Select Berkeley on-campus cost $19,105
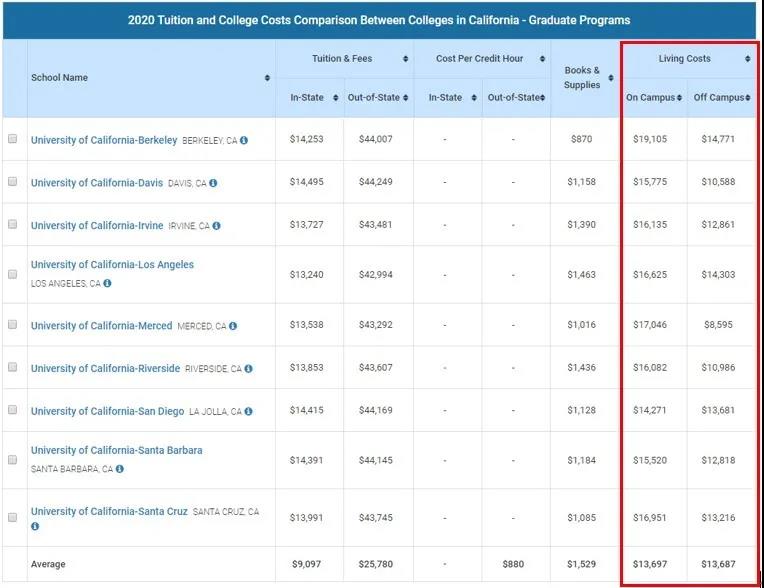 pos(650,139)
